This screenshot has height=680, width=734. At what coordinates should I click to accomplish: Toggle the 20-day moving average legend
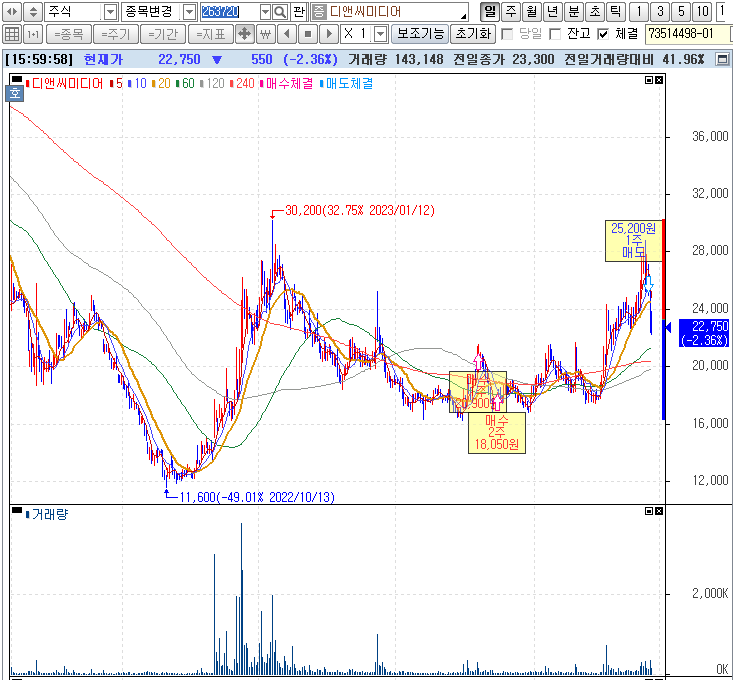pyautogui.click(x=161, y=83)
